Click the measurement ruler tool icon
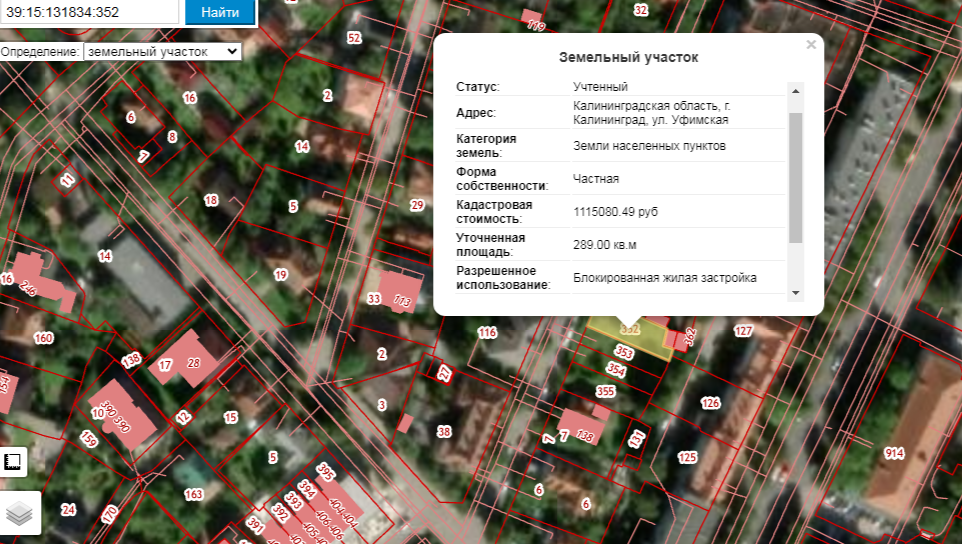Screen dimensions: 962x544 coord(14,461)
